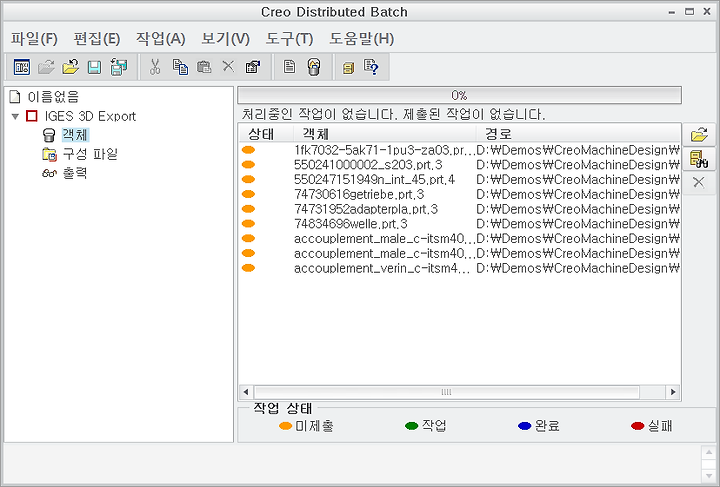Select row 550247151949n_int_45.prt.4
The image size is (720, 487).
click(459, 179)
